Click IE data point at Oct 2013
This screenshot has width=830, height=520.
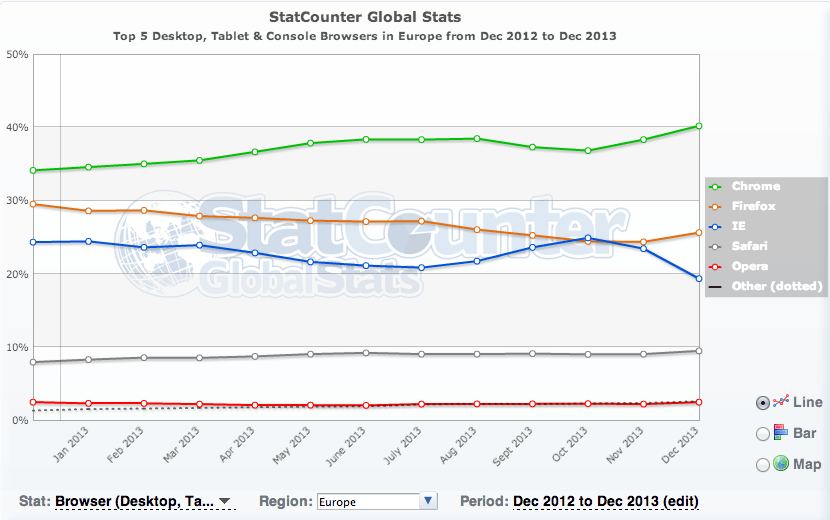(x=588, y=238)
